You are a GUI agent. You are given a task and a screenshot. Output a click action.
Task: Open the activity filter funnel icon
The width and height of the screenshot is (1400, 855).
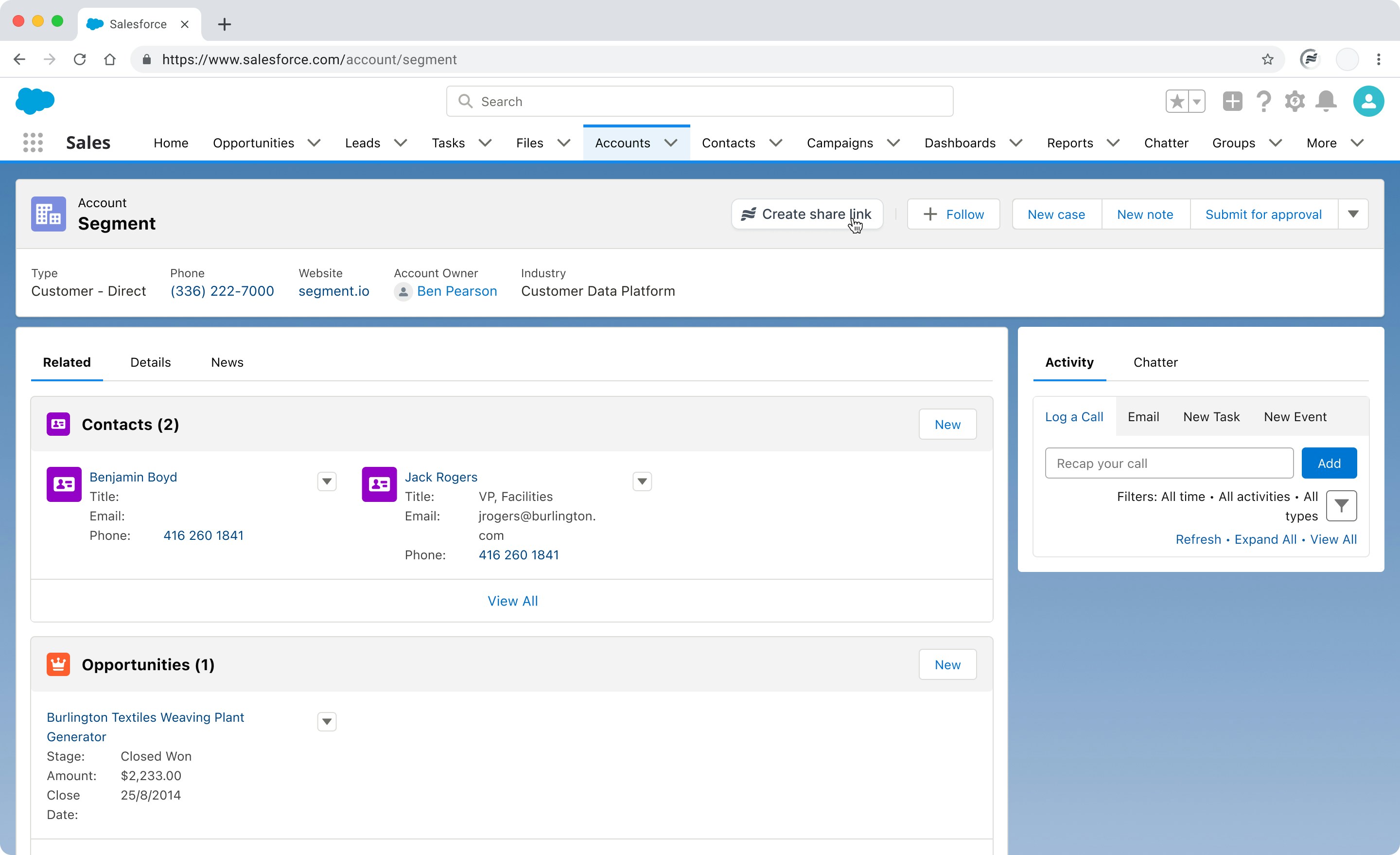point(1342,505)
